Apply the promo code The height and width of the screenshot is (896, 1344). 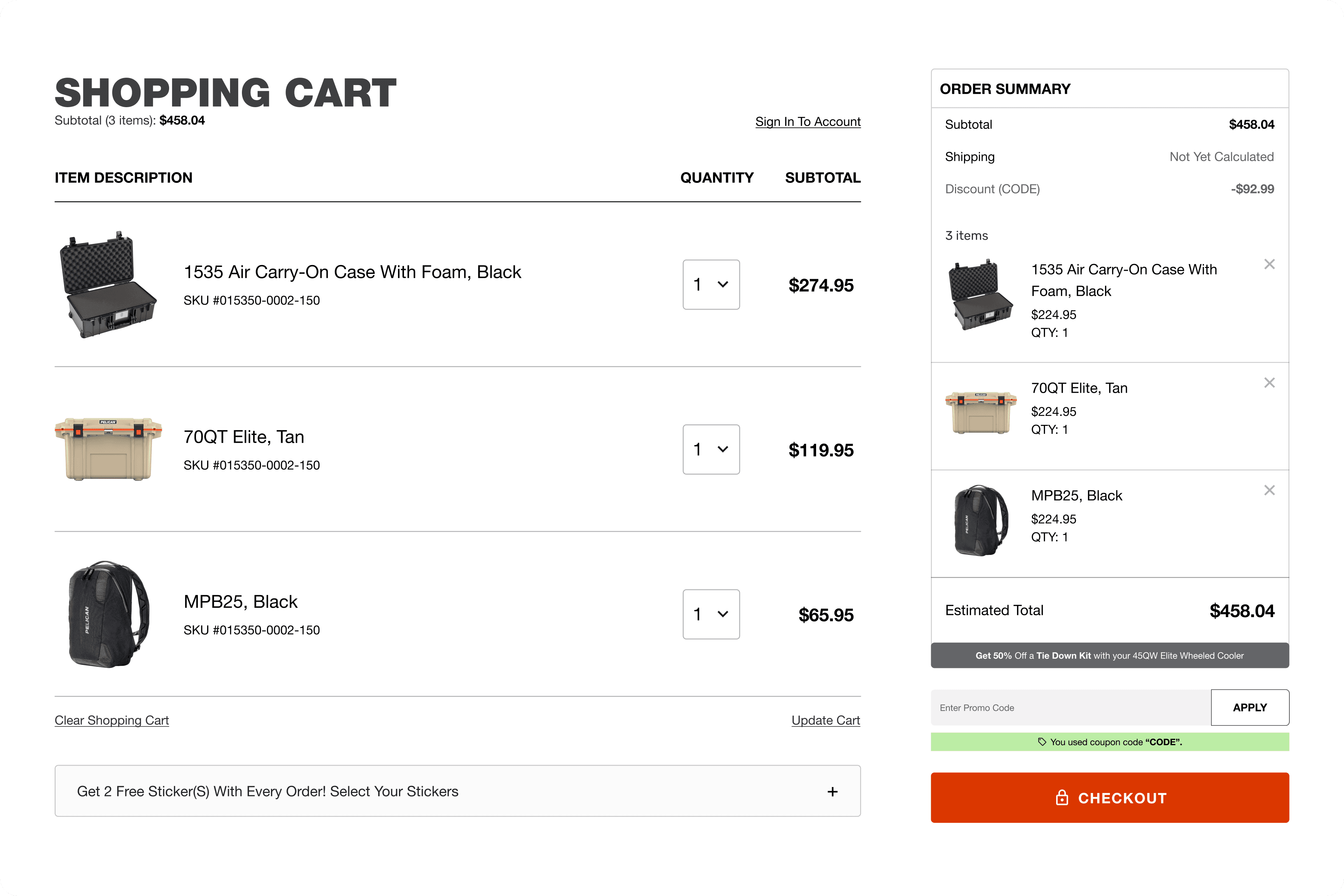(x=1249, y=707)
